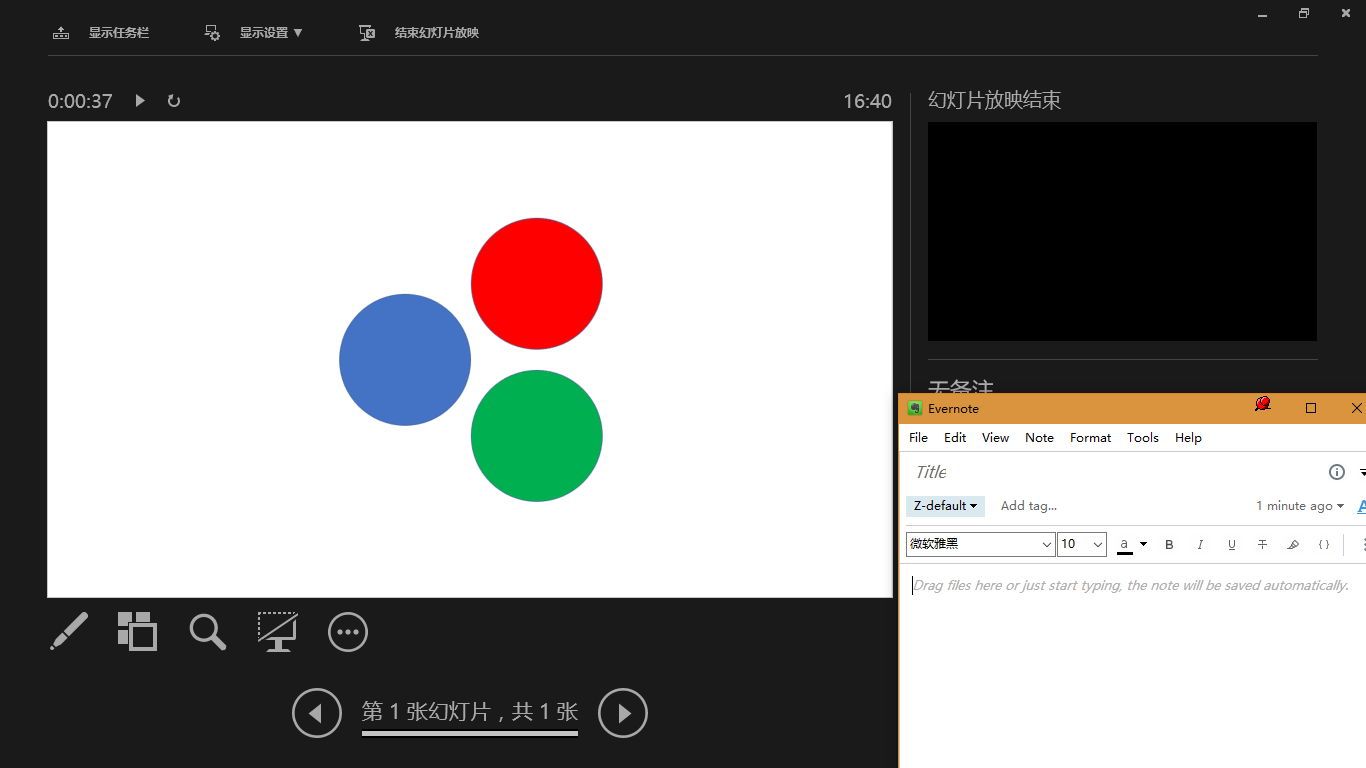This screenshot has width=1366, height=768.
Task: Restart the presentation timer
Action: [174, 100]
